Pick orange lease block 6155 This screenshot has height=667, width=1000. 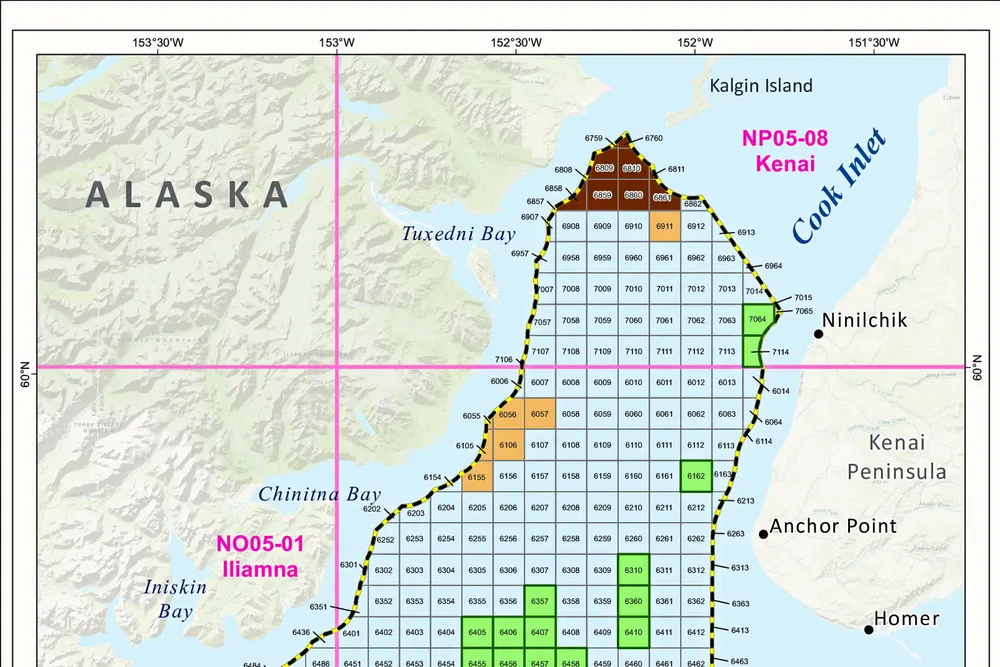[477, 477]
